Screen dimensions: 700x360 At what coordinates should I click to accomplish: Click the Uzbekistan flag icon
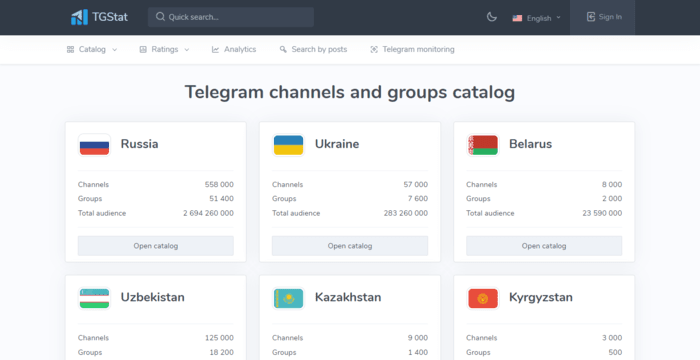[x=94, y=298]
